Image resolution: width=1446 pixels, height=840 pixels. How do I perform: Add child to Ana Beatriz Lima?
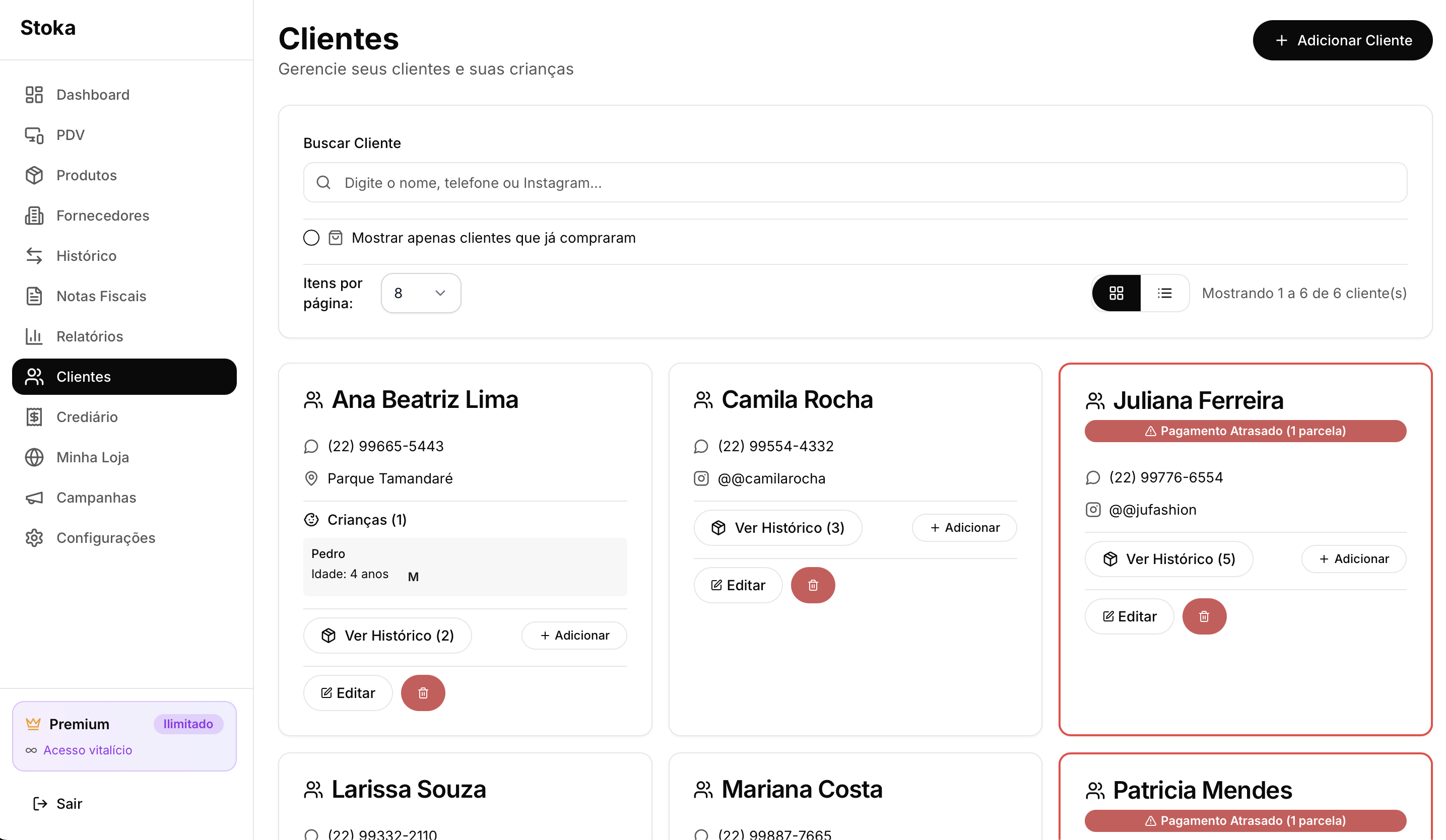(574, 636)
